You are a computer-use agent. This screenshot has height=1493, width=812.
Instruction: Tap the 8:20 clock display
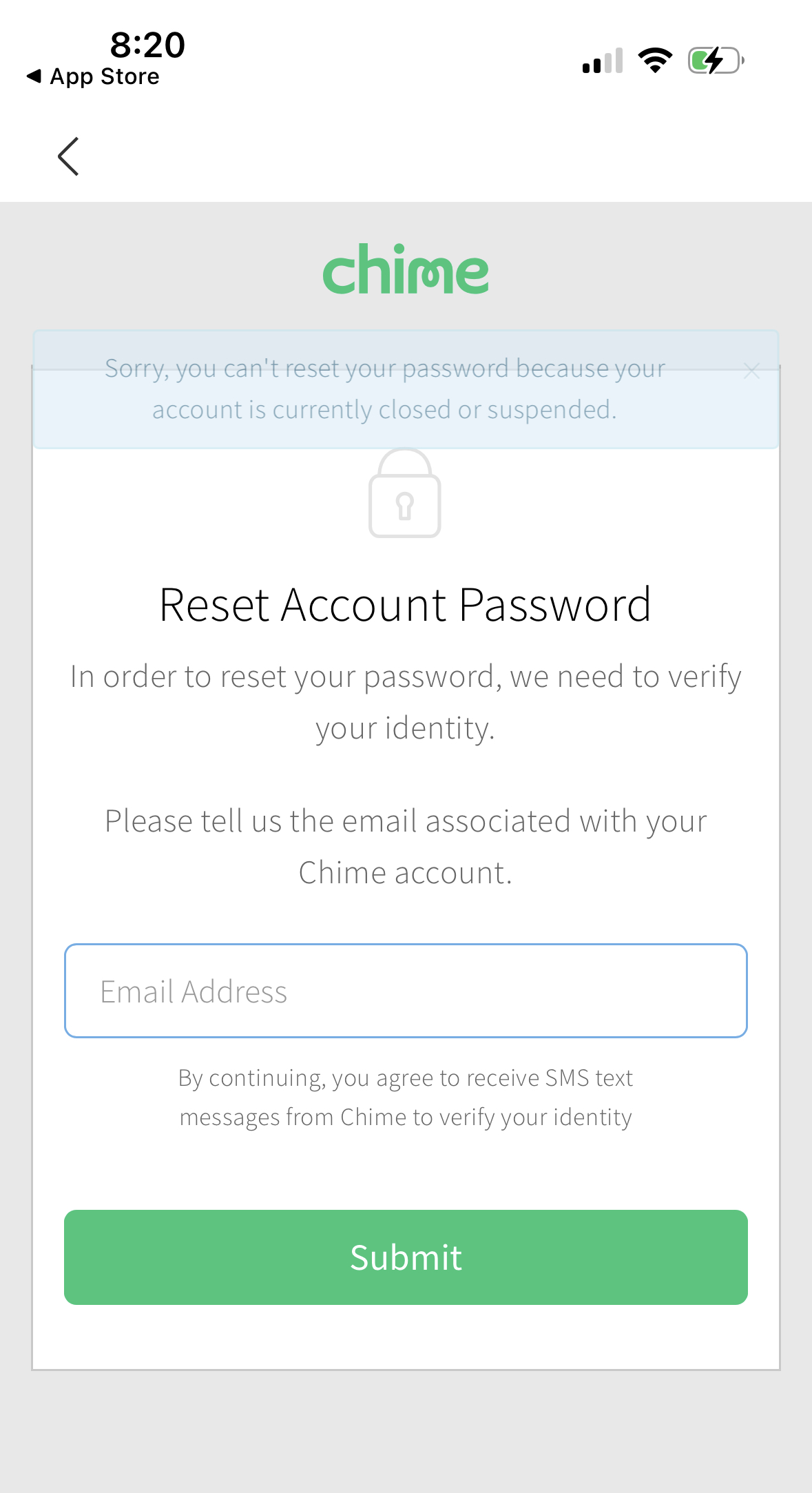click(147, 45)
